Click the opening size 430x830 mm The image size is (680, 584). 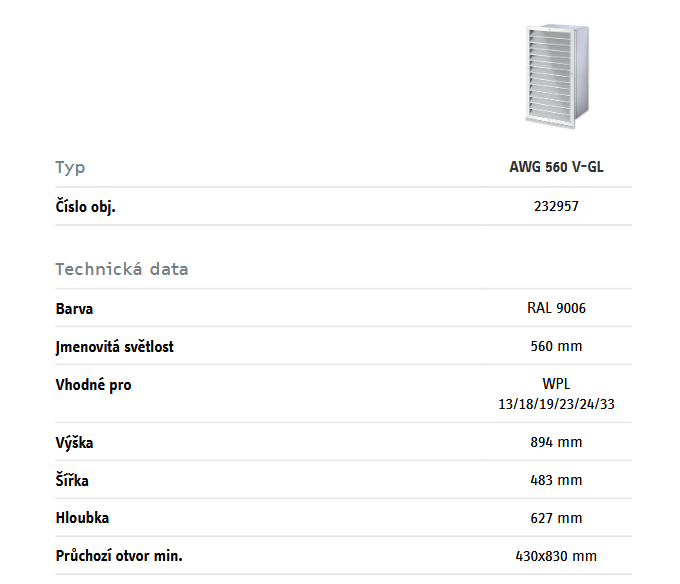click(x=556, y=556)
